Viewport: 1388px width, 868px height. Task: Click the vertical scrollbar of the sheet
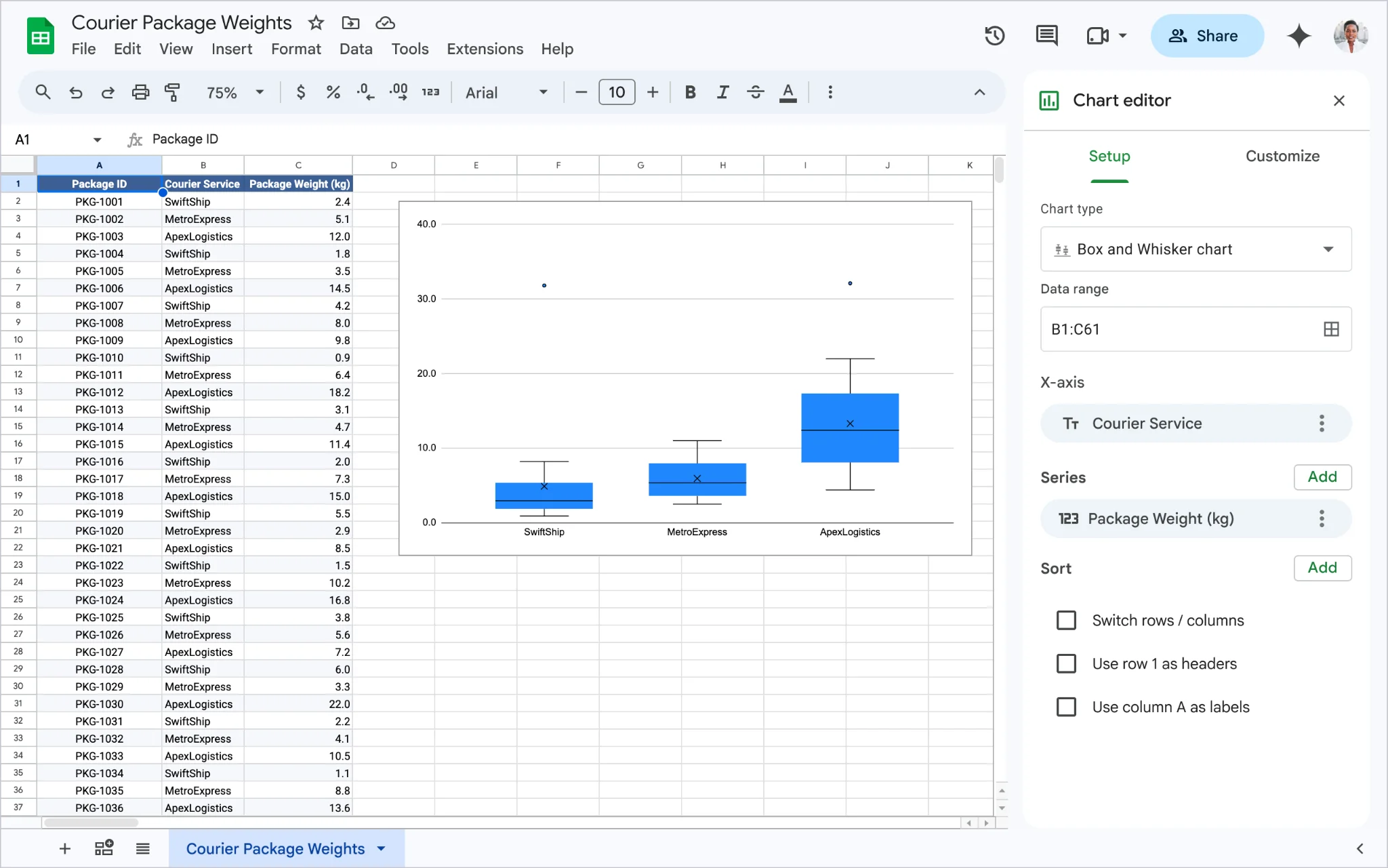coord(999,169)
